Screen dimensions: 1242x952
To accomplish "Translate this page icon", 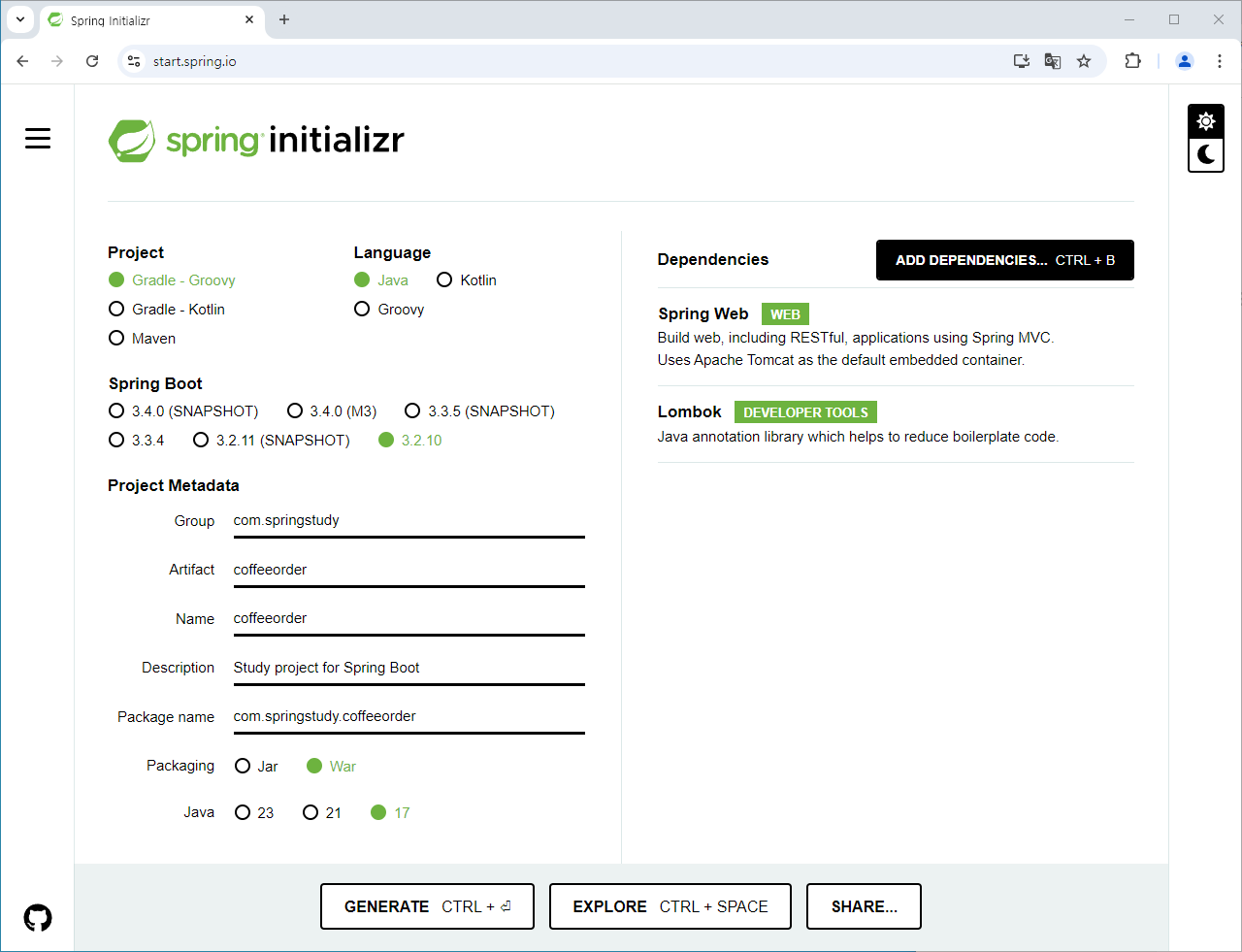I will (x=1053, y=61).
